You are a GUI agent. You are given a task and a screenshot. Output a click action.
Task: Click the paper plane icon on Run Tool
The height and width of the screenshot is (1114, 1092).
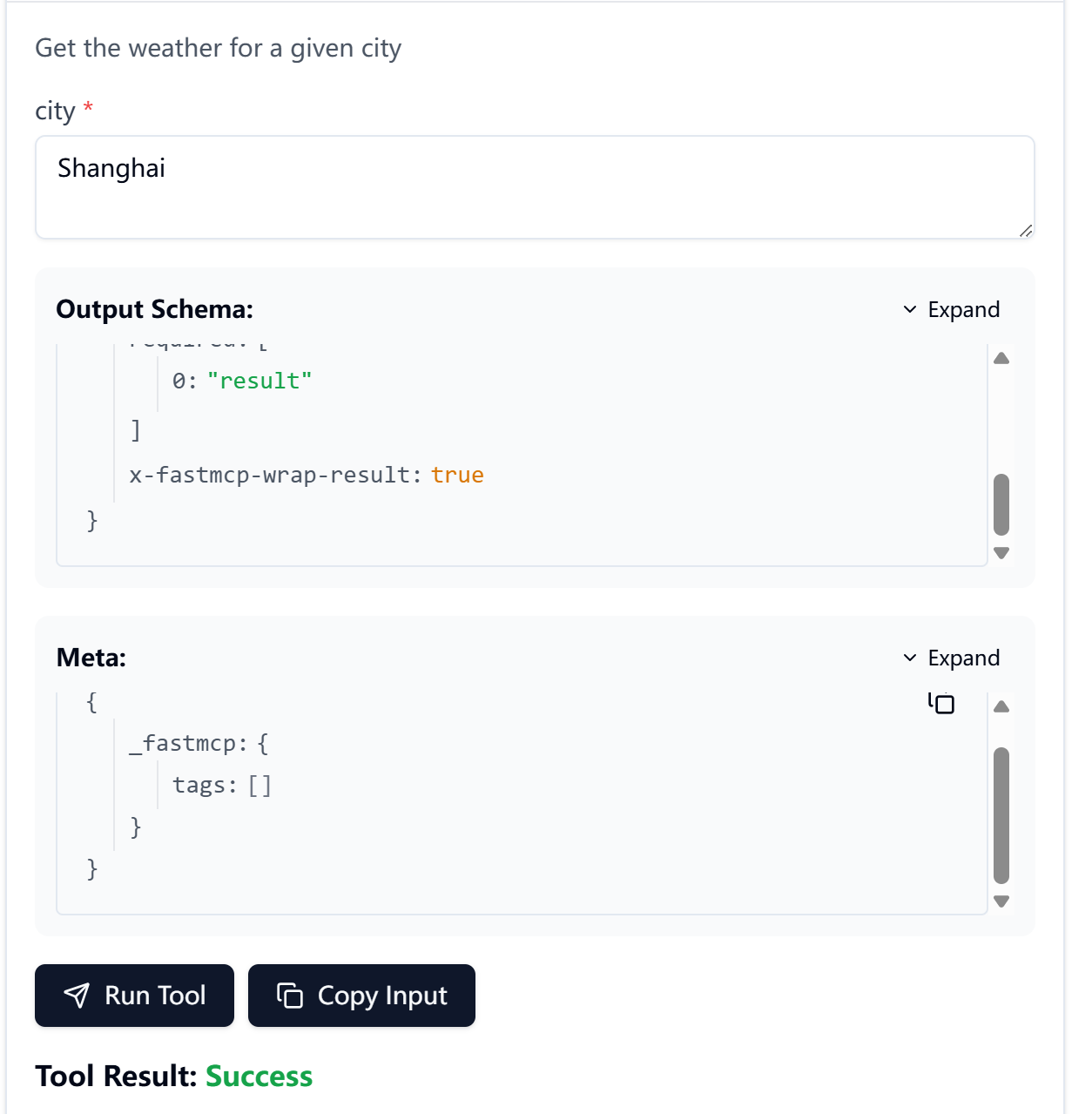(x=77, y=996)
